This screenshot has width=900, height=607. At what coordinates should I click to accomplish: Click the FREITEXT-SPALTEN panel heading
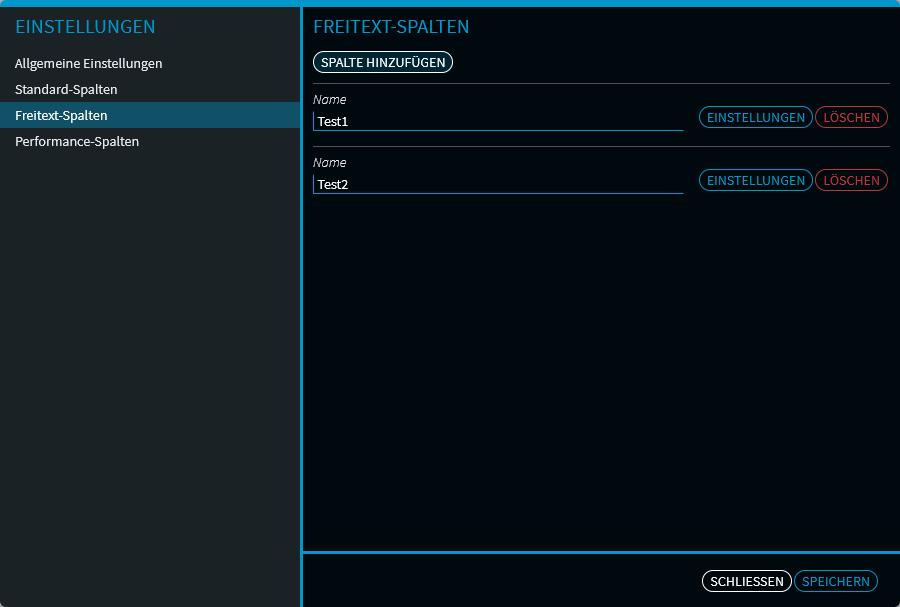click(391, 27)
